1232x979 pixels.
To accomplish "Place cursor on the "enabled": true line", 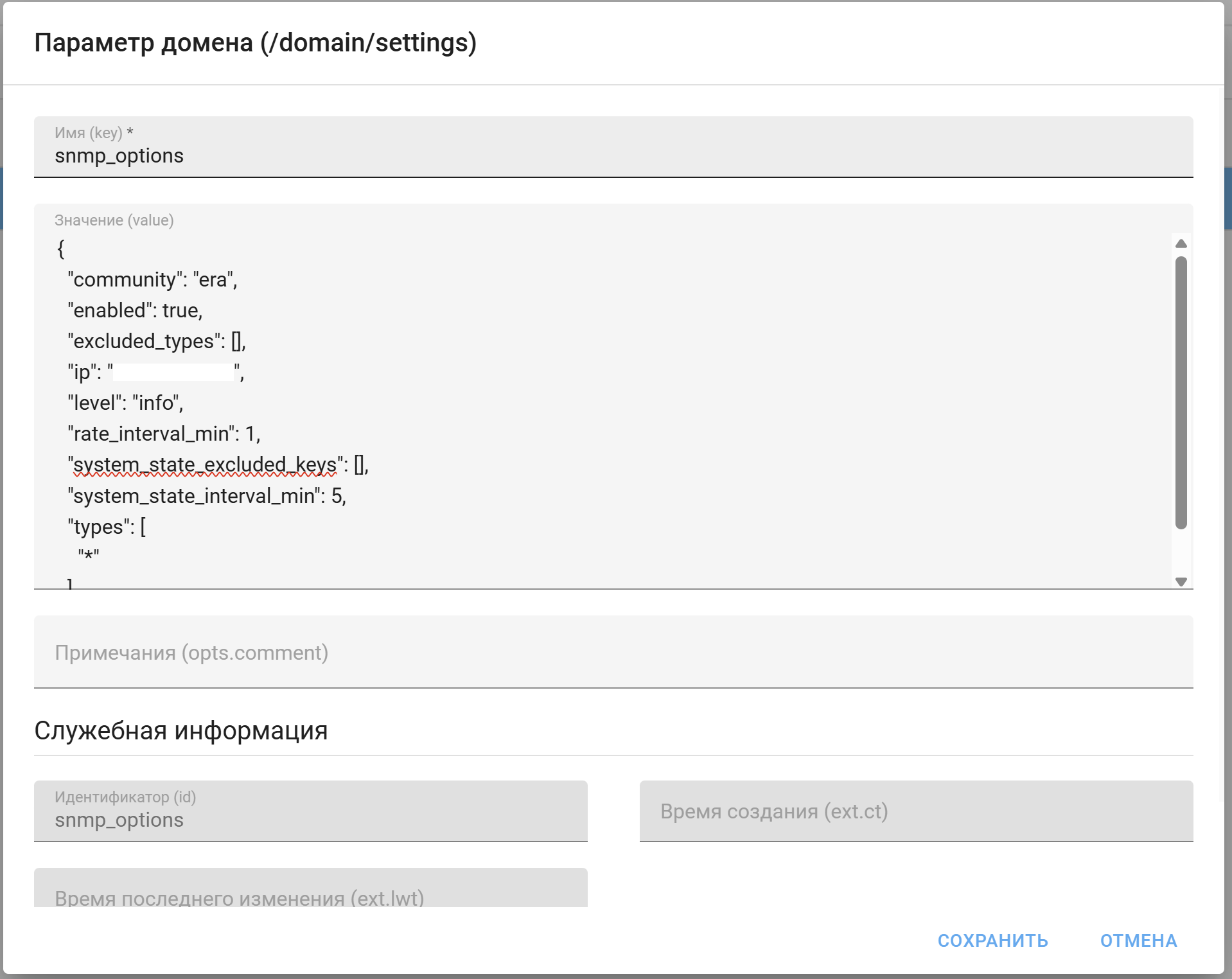I will (x=136, y=310).
